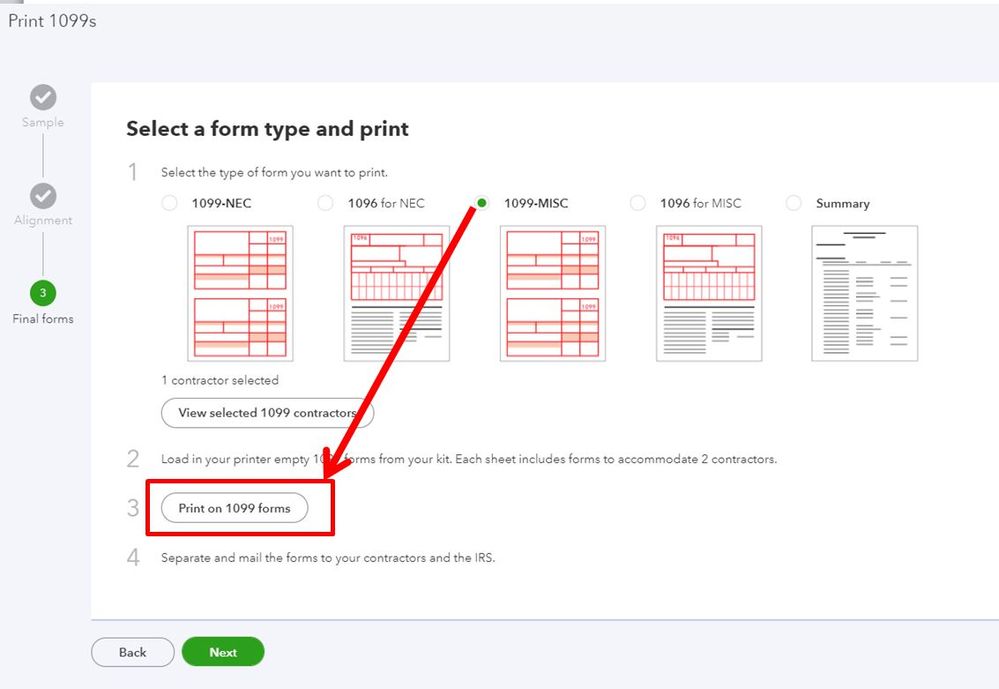Click the Summary report preview thumbnail

coord(865,293)
